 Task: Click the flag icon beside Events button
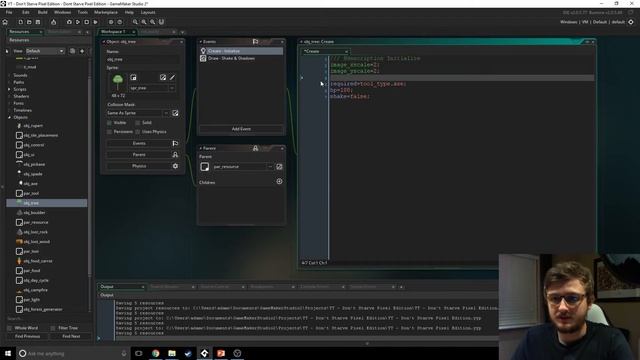[175, 143]
